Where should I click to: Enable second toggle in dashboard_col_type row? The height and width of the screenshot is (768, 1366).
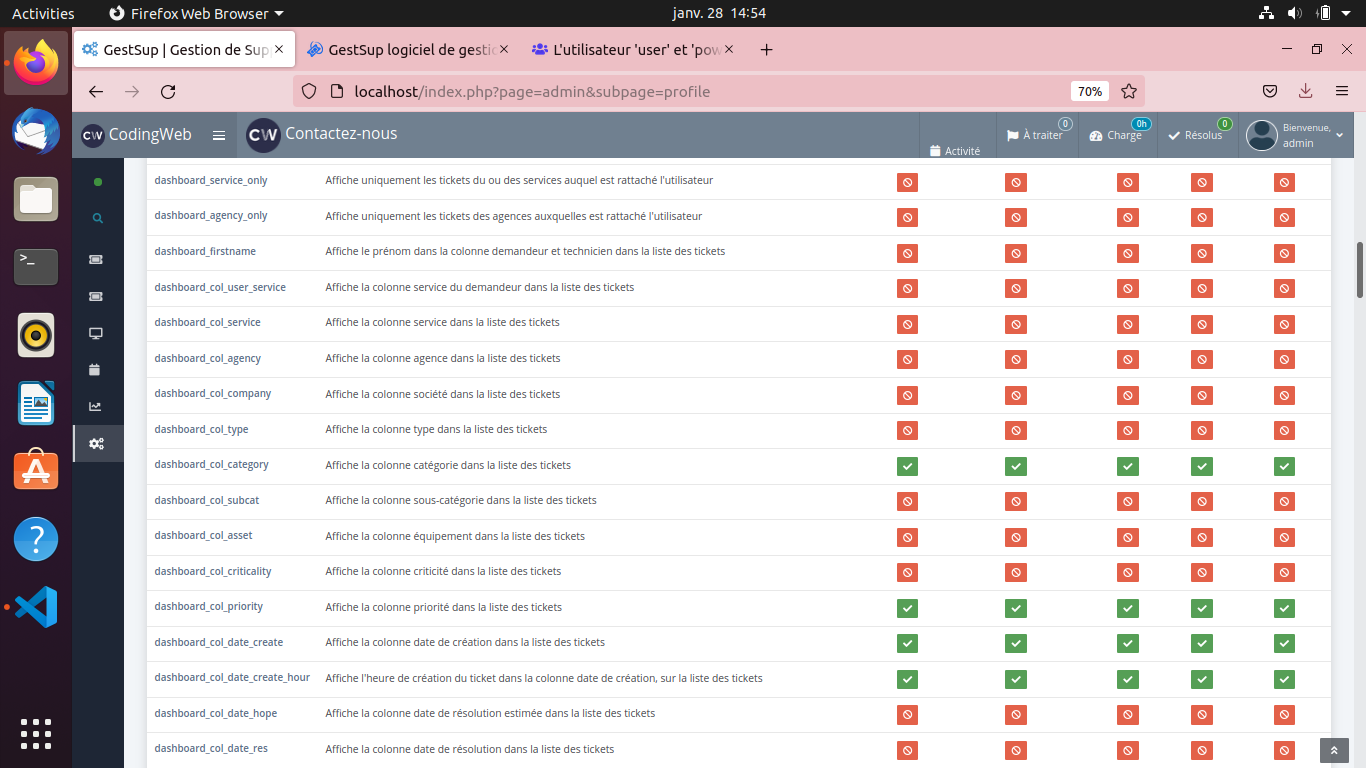(1016, 430)
